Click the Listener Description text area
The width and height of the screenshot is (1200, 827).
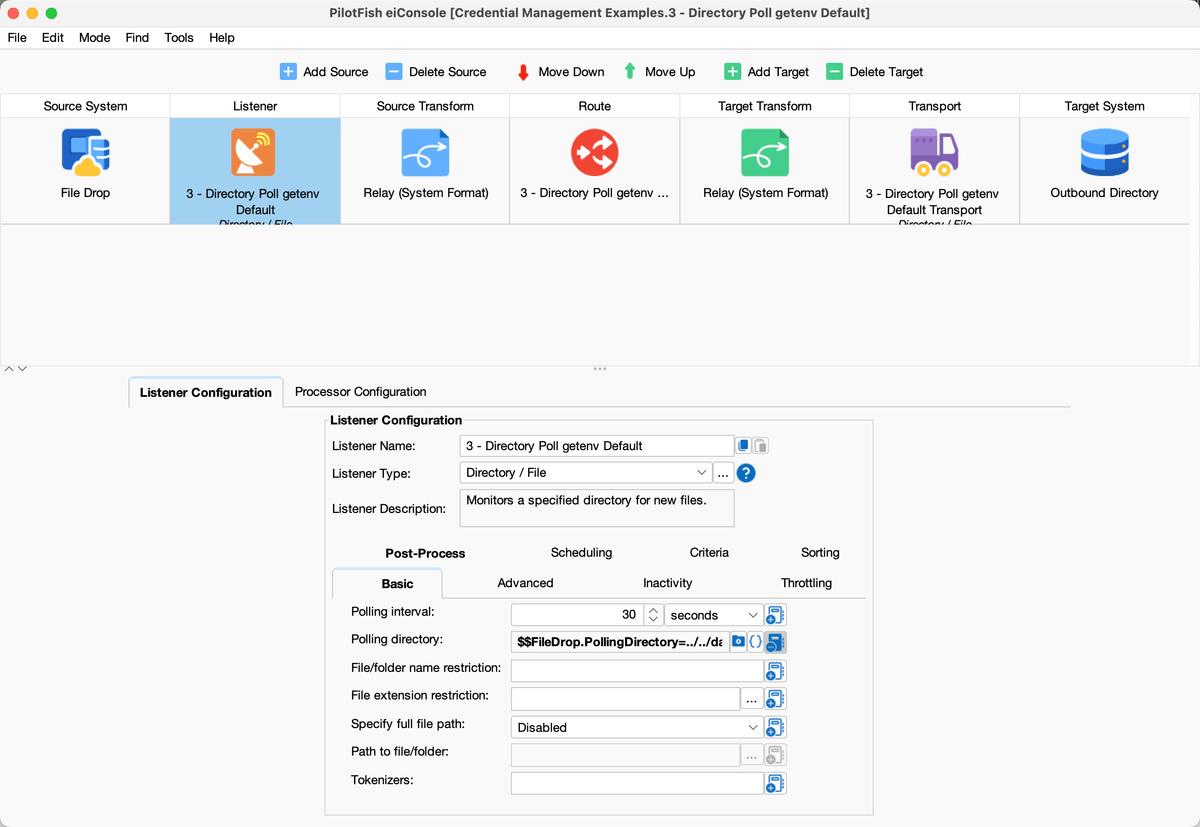tap(597, 508)
